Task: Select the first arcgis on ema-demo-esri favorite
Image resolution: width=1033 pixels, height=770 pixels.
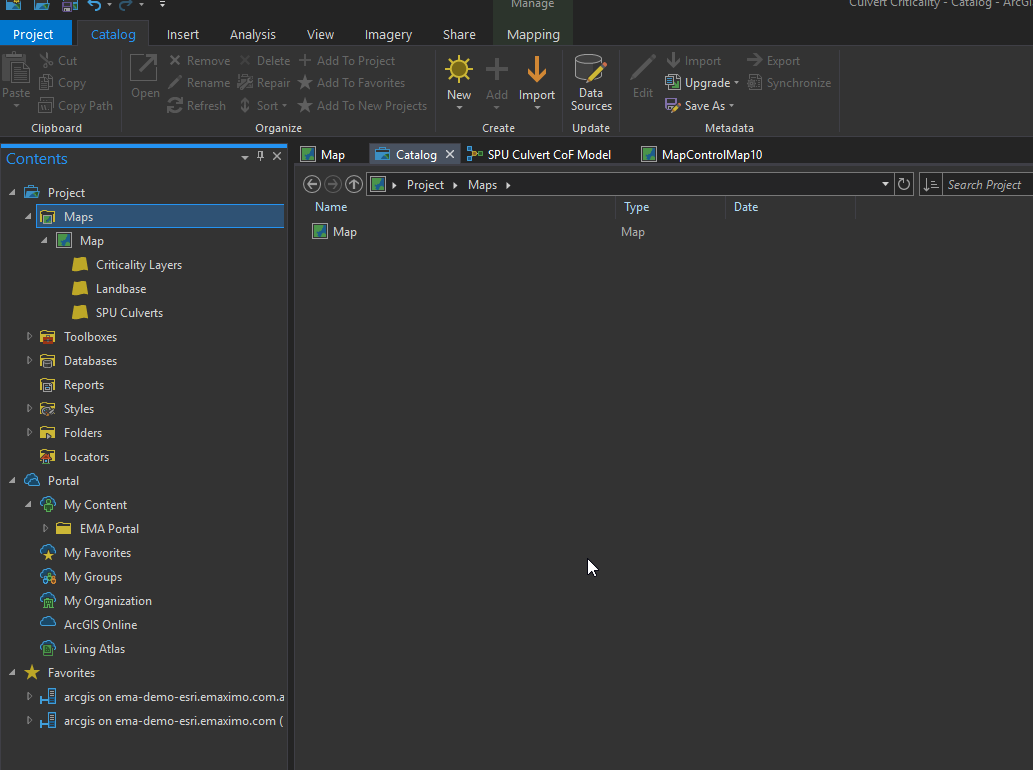Action: (x=174, y=697)
